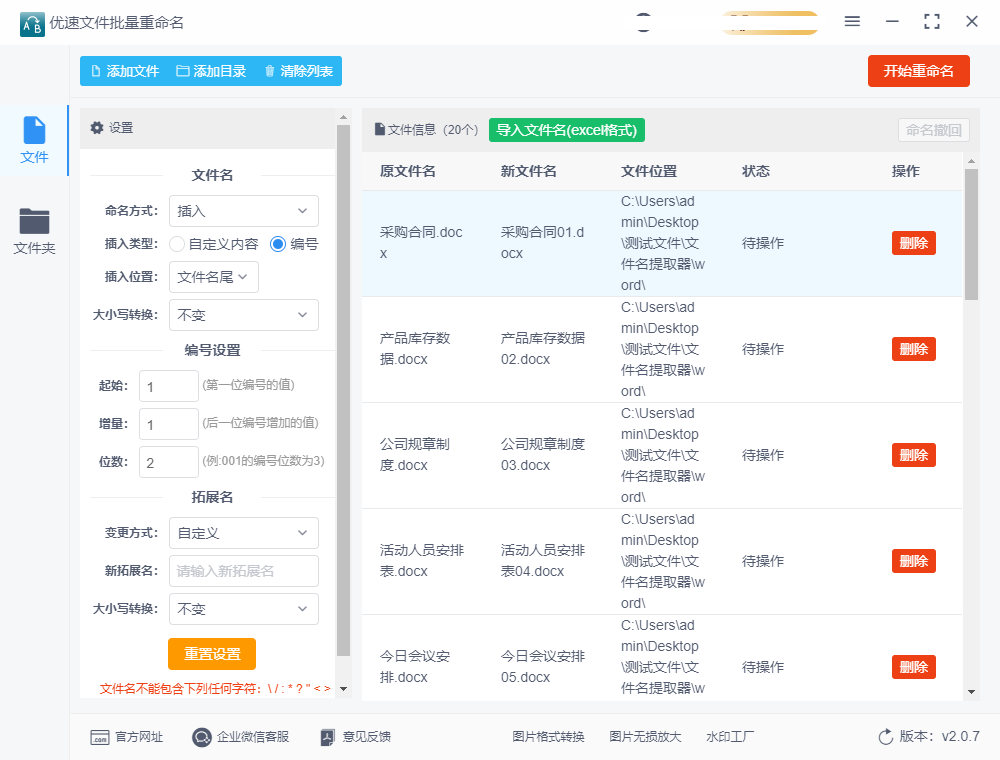Click the 增量 number input field
Screen dimensions: 1000x760
coord(168,425)
